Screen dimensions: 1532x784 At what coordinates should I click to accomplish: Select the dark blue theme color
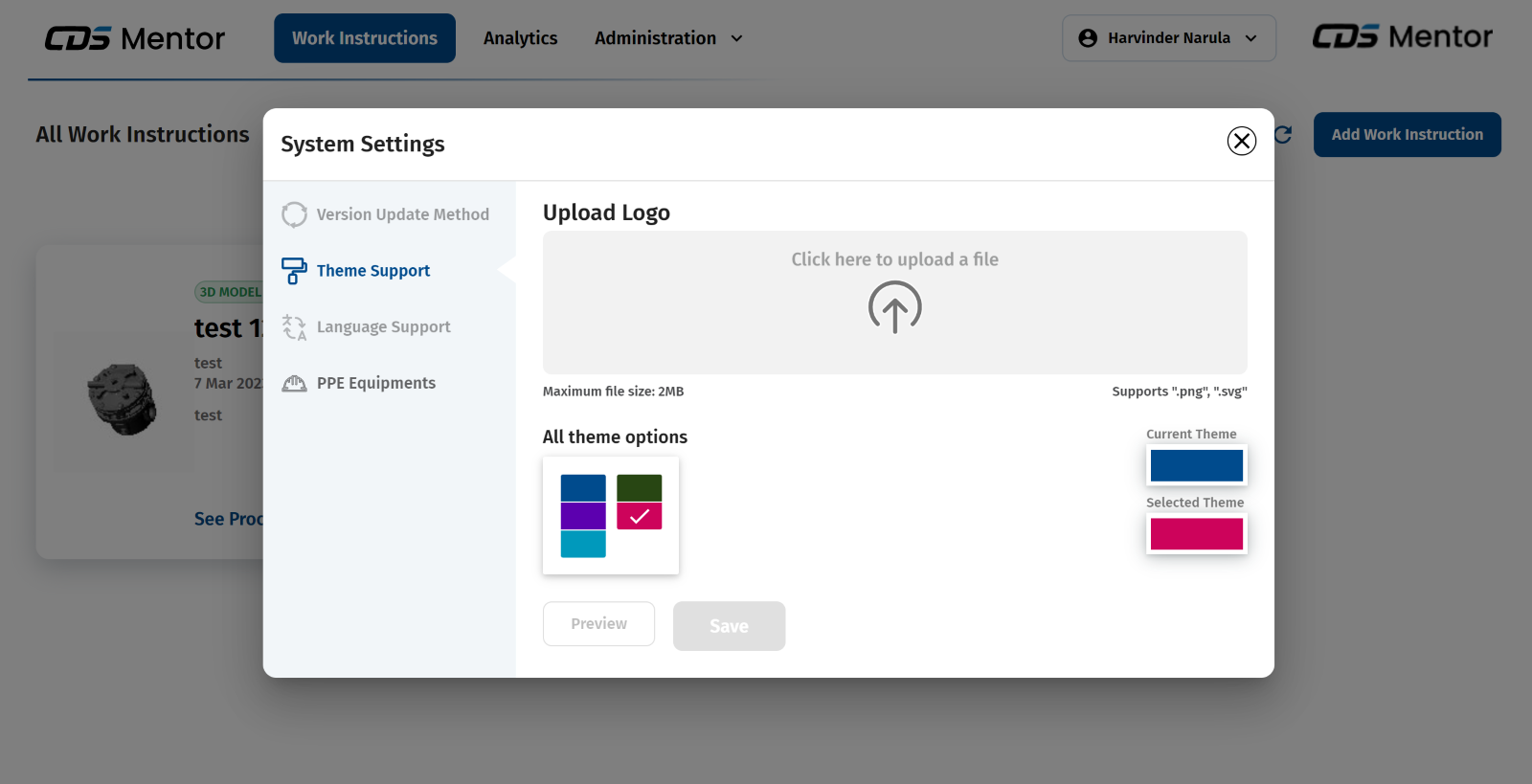coord(583,487)
